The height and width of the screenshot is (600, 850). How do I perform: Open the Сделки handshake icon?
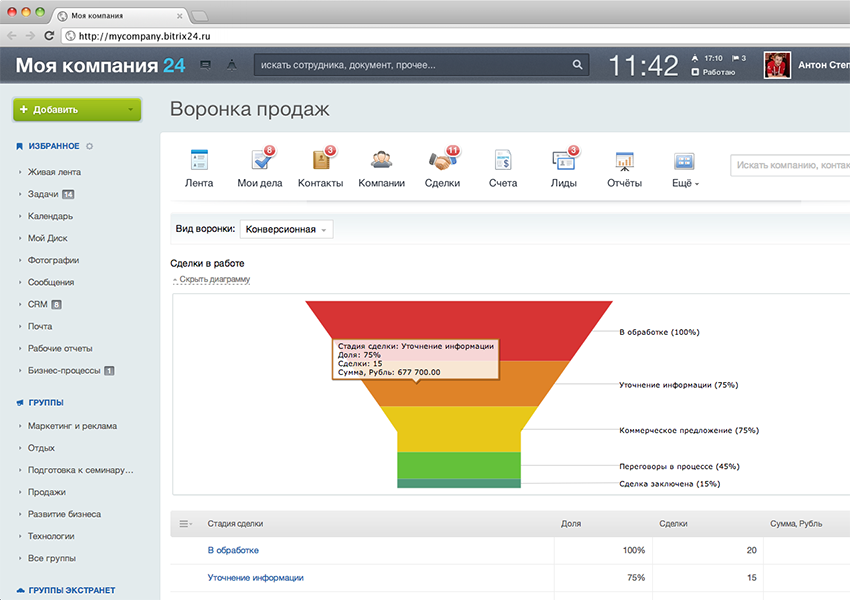click(x=444, y=159)
